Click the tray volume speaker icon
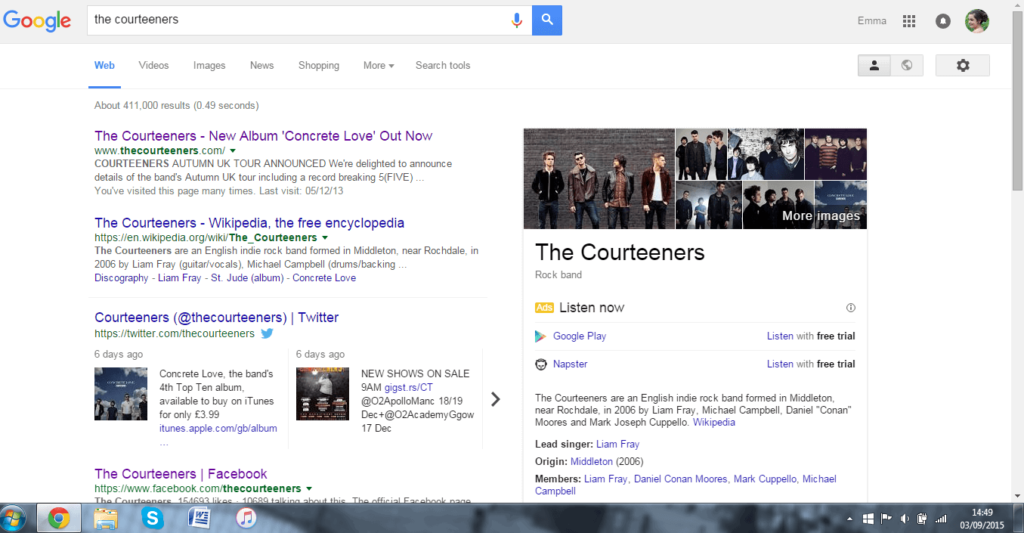The image size is (1024, 533). coord(904,519)
